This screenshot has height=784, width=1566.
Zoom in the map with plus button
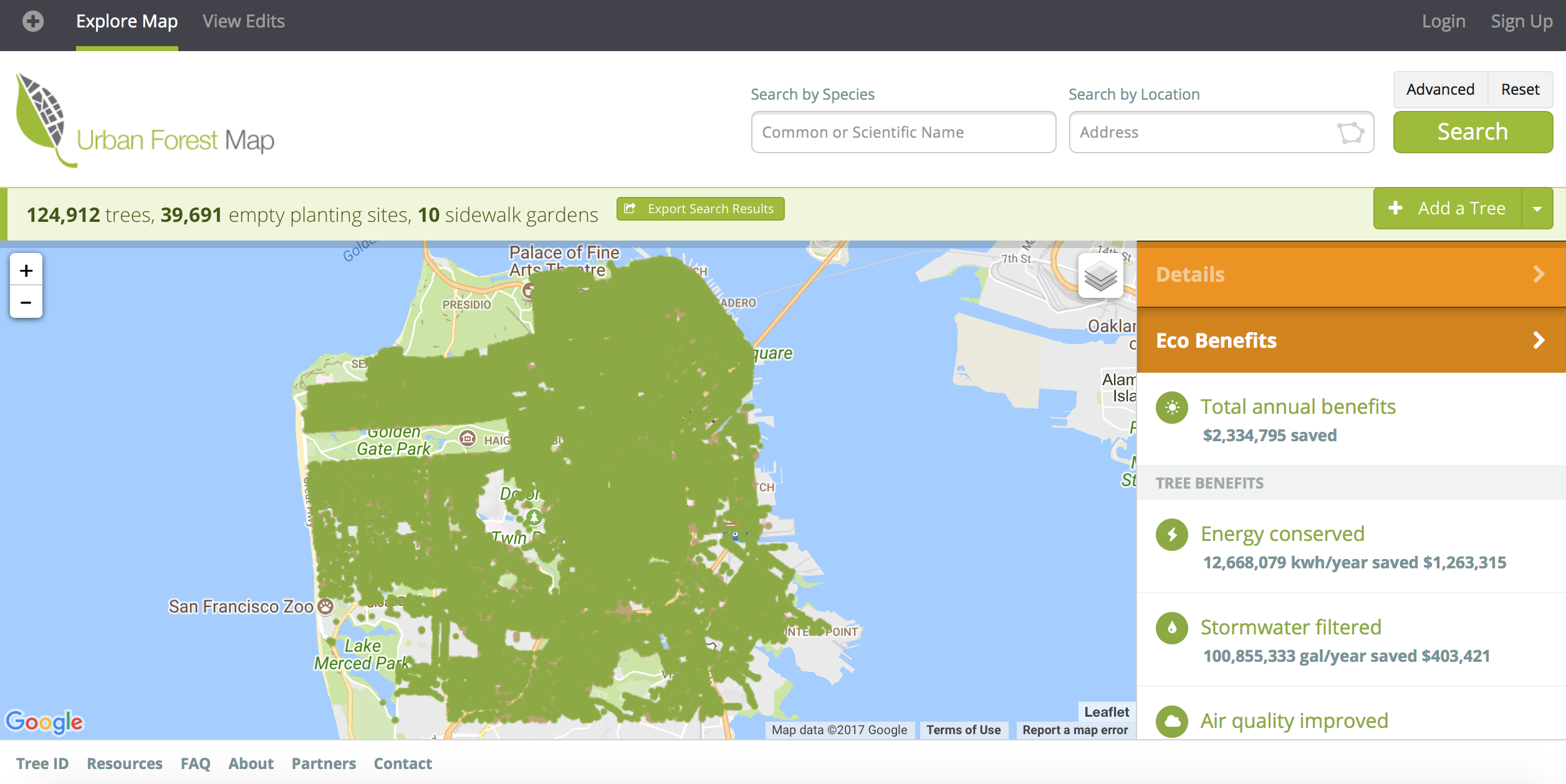(26, 270)
